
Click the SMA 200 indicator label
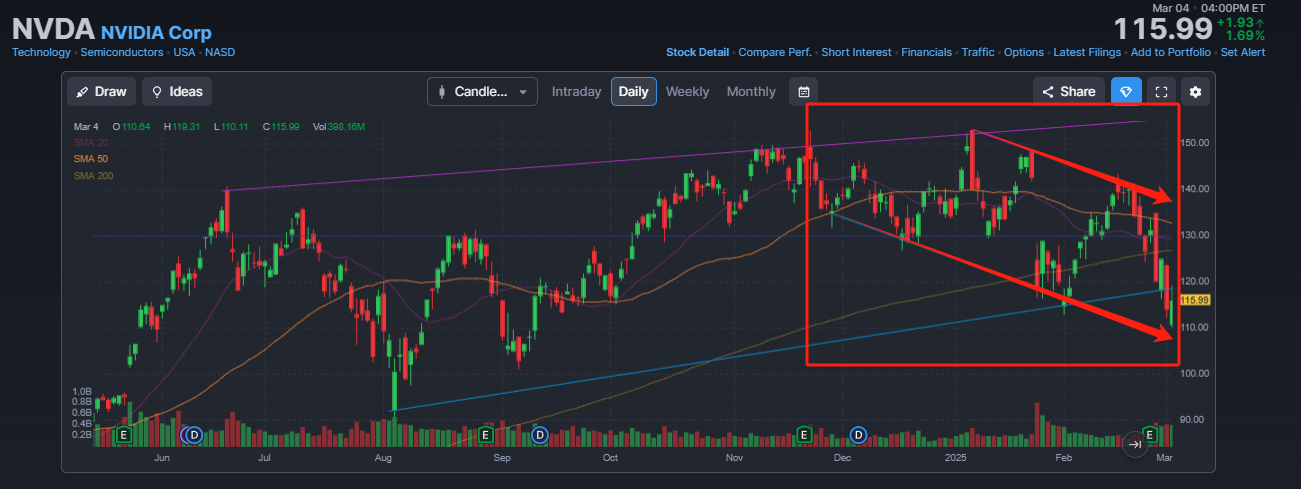(94, 176)
